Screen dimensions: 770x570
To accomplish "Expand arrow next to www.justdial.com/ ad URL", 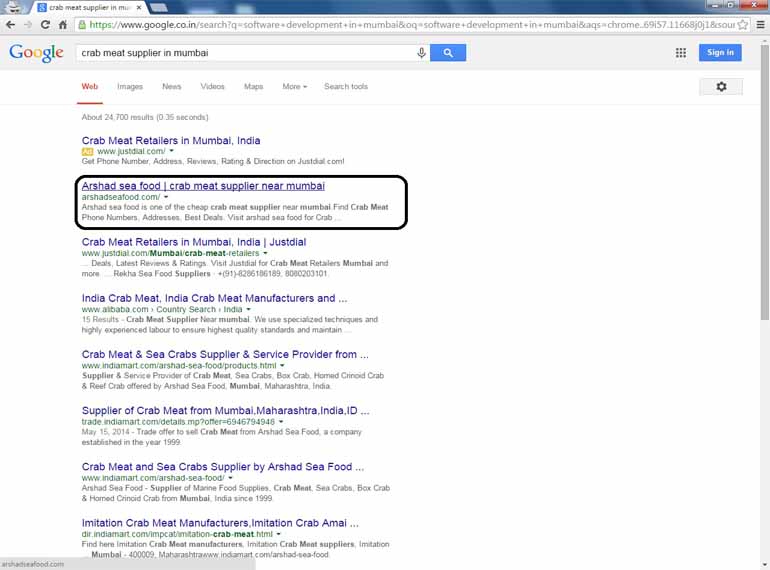I will [x=171, y=151].
